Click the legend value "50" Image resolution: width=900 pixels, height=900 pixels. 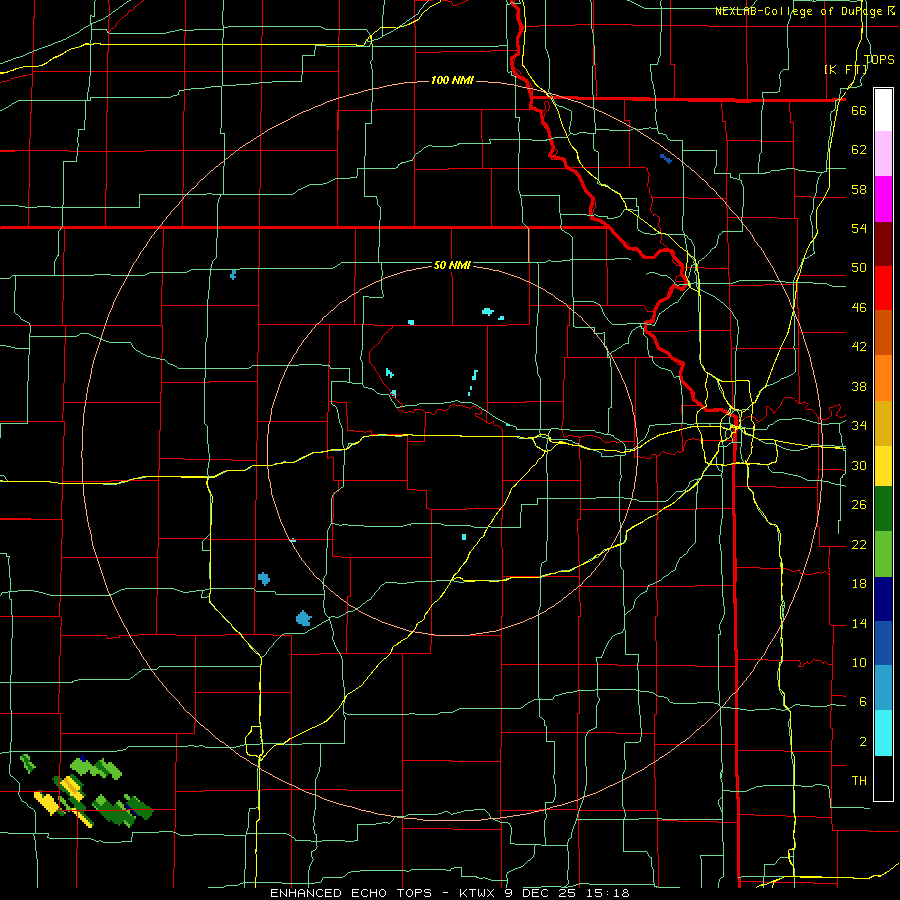pyautogui.click(x=859, y=268)
